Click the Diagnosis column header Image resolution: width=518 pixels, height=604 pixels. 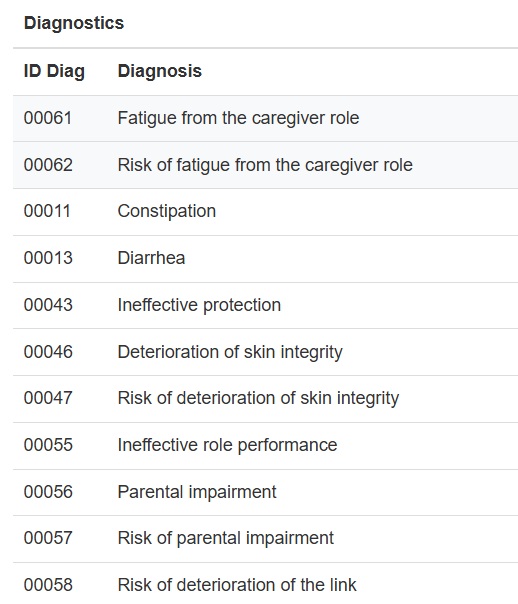point(159,72)
